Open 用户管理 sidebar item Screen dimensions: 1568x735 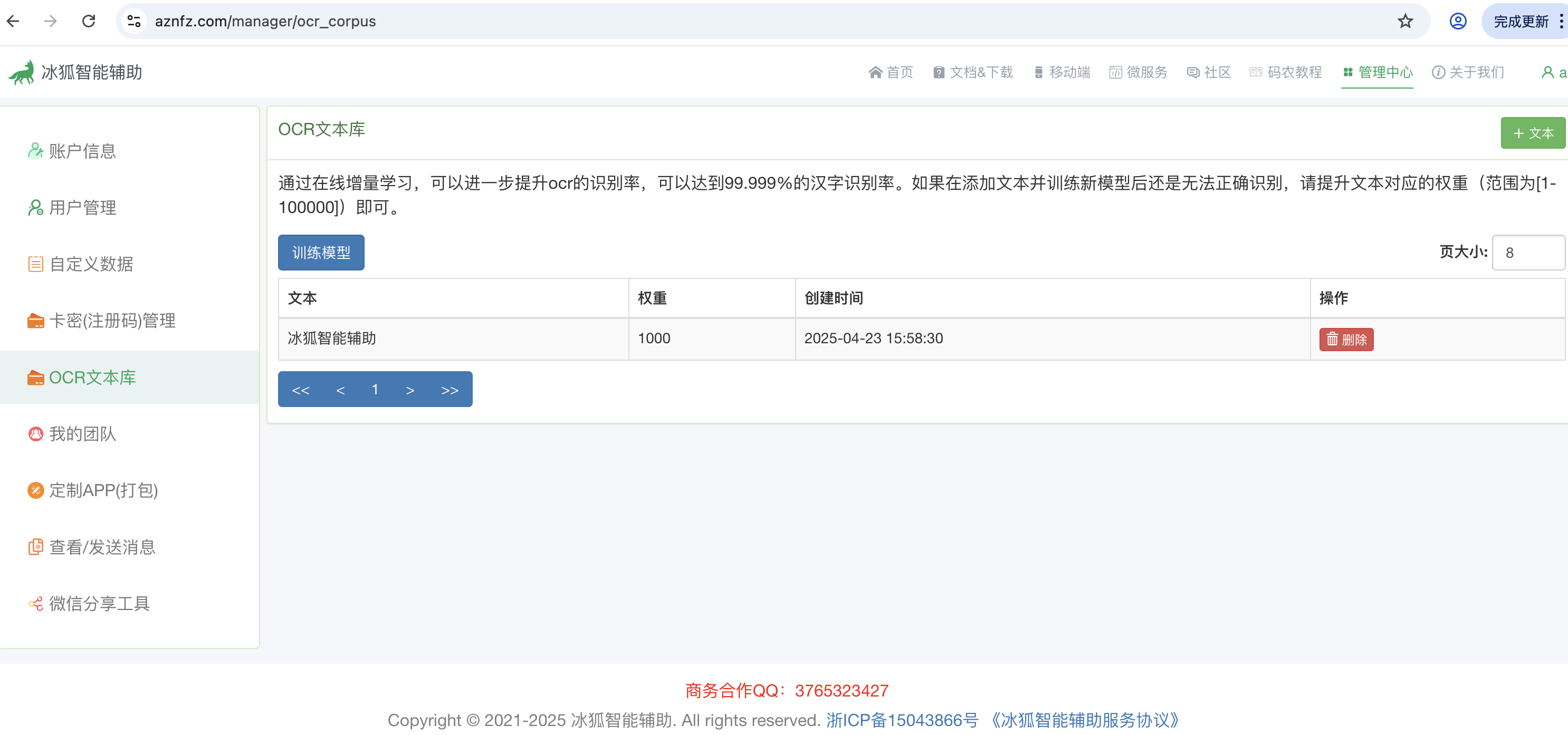pos(82,208)
